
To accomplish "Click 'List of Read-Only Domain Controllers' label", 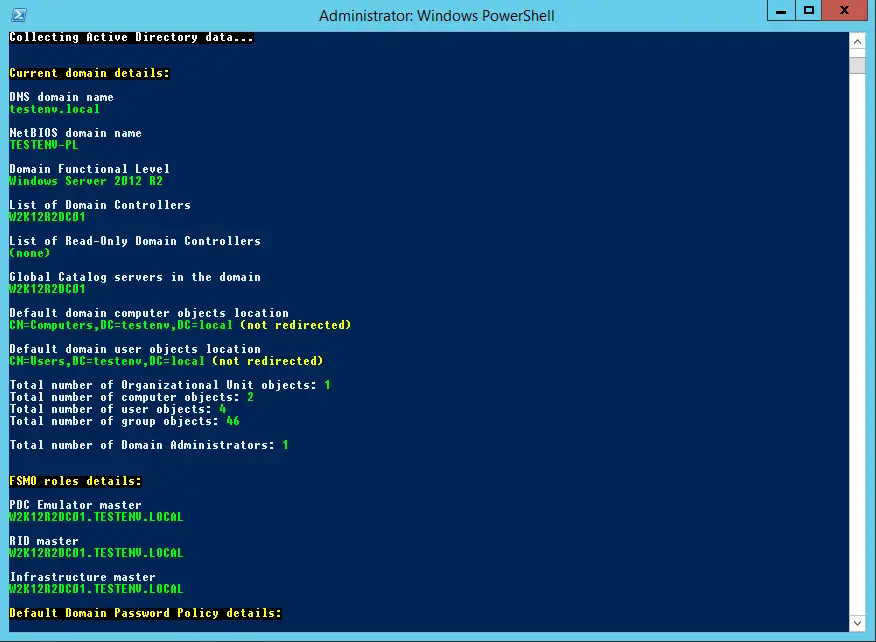I will point(135,241).
